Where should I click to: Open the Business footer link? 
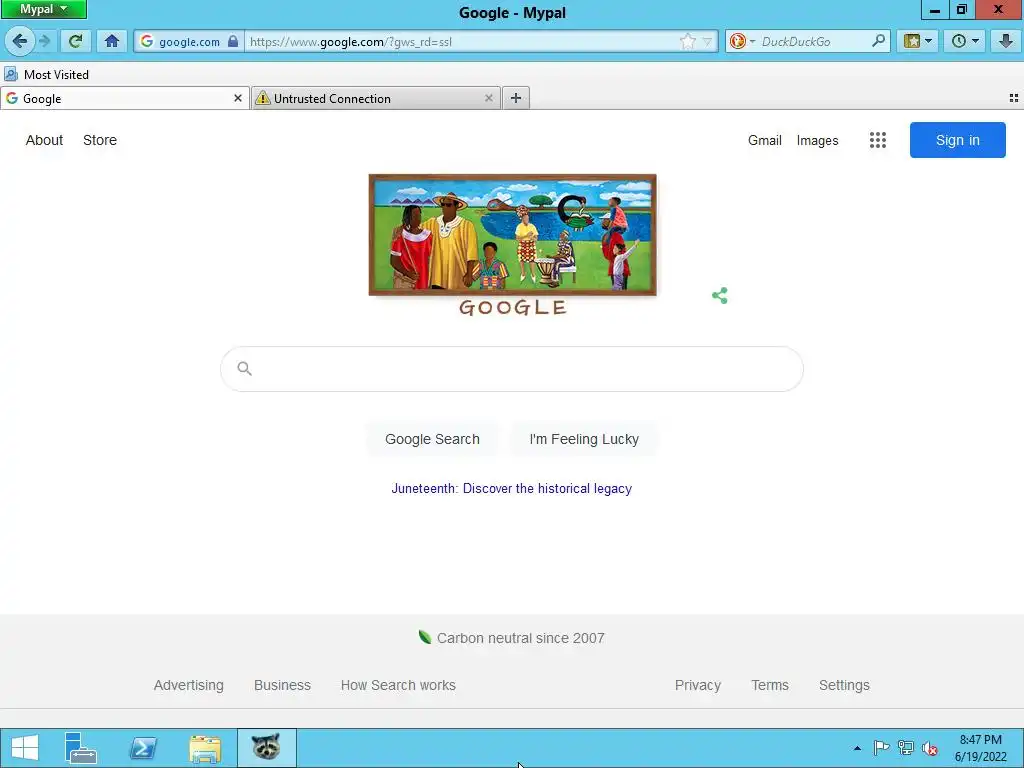[282, 685]
